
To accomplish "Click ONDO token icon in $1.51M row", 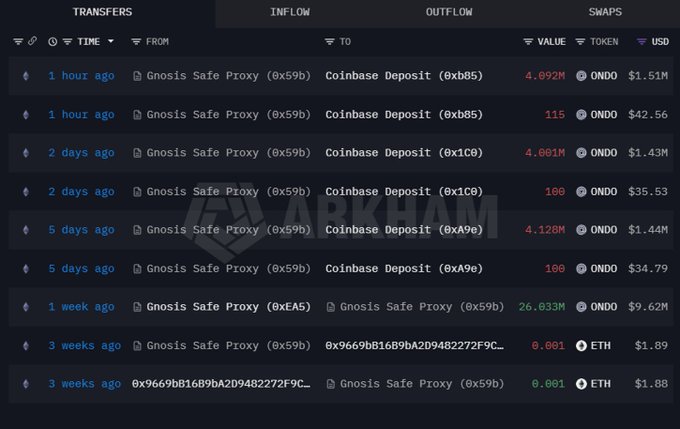I will 581,76.
